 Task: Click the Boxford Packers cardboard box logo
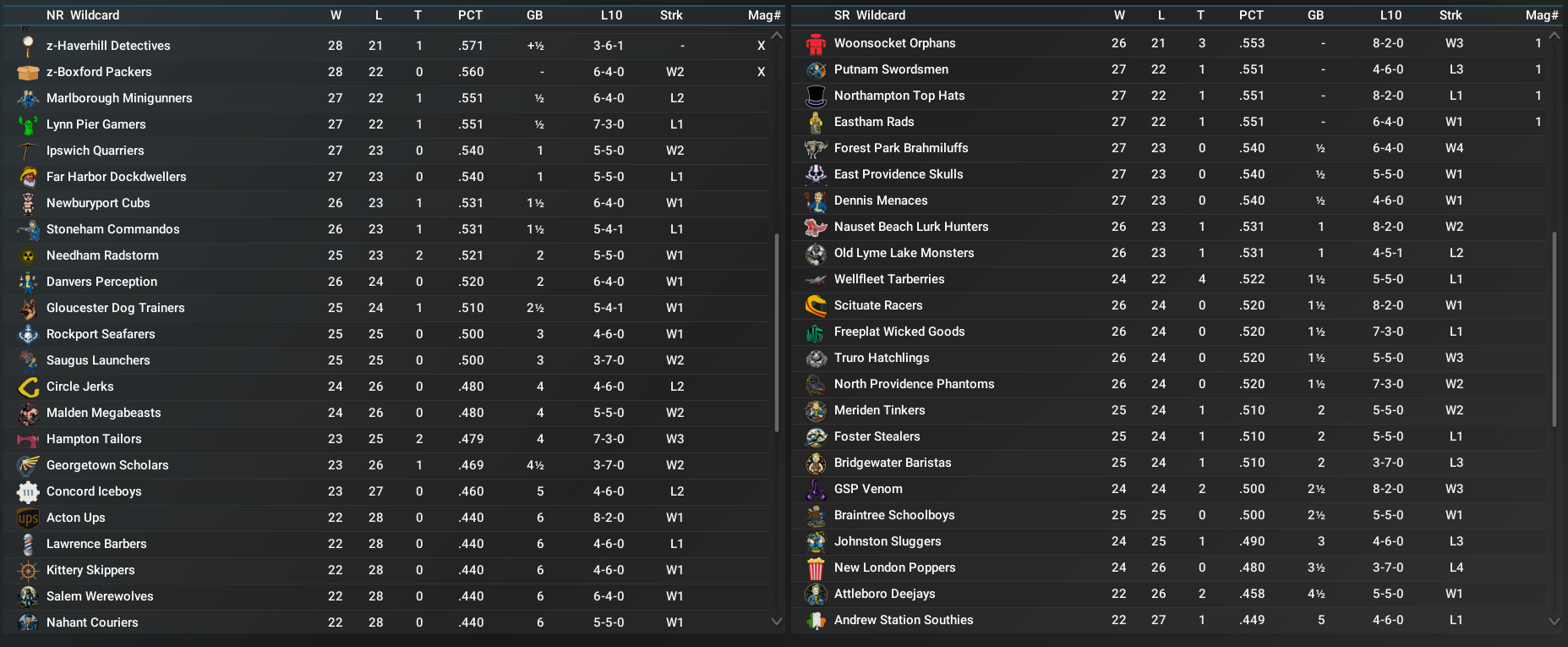click(x=28, y=73)
